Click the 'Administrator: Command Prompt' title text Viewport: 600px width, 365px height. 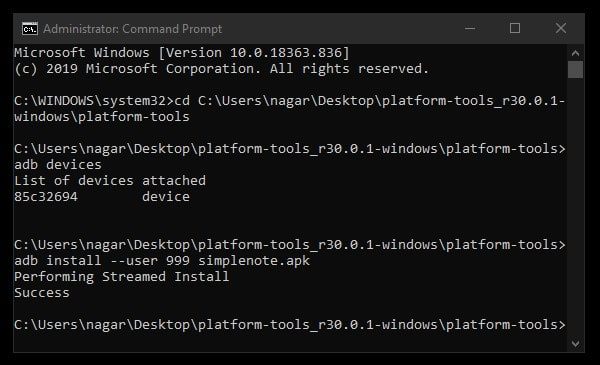point(132,29)
